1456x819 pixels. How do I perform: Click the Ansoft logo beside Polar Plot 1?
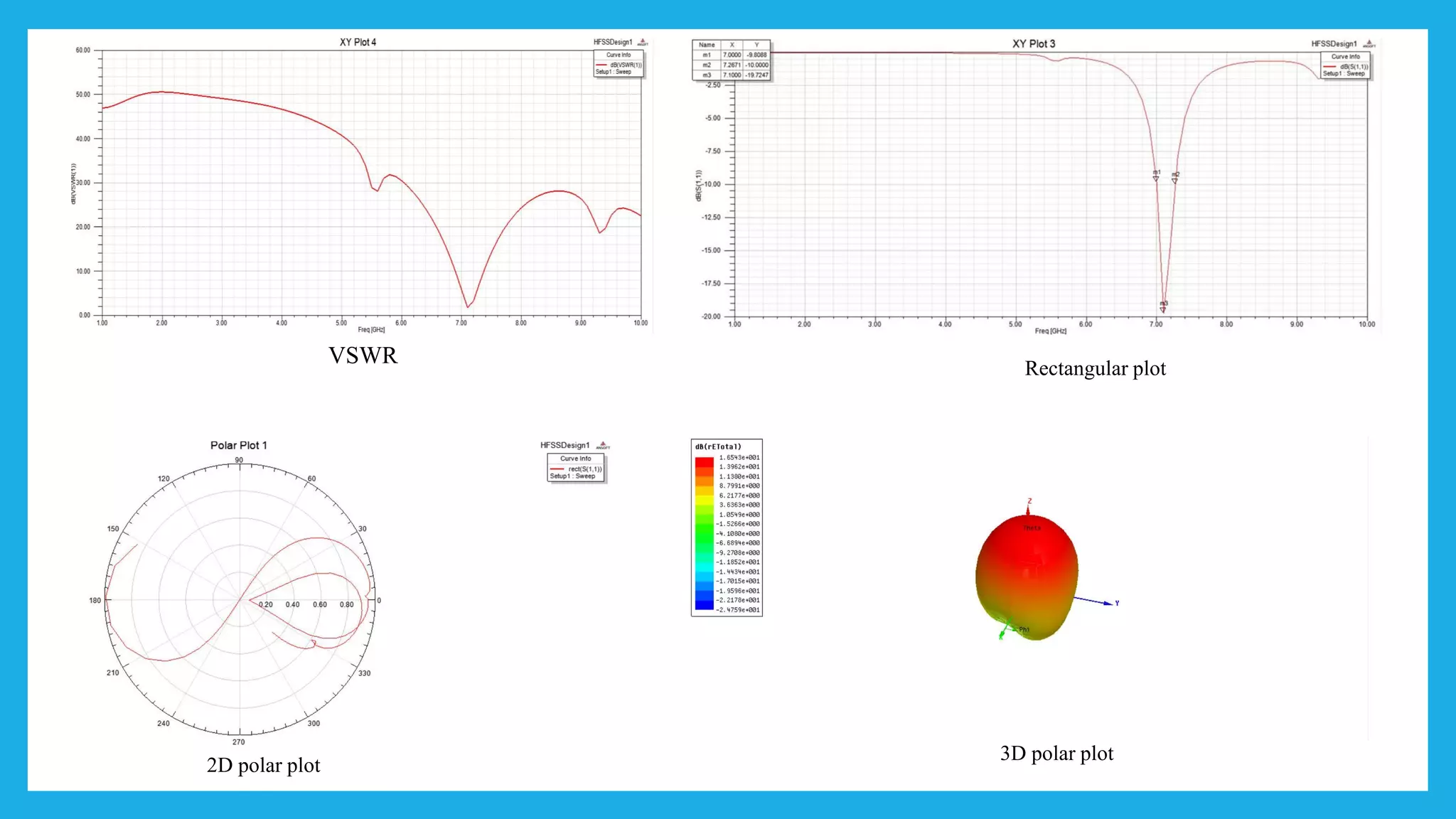coord(603,445)
